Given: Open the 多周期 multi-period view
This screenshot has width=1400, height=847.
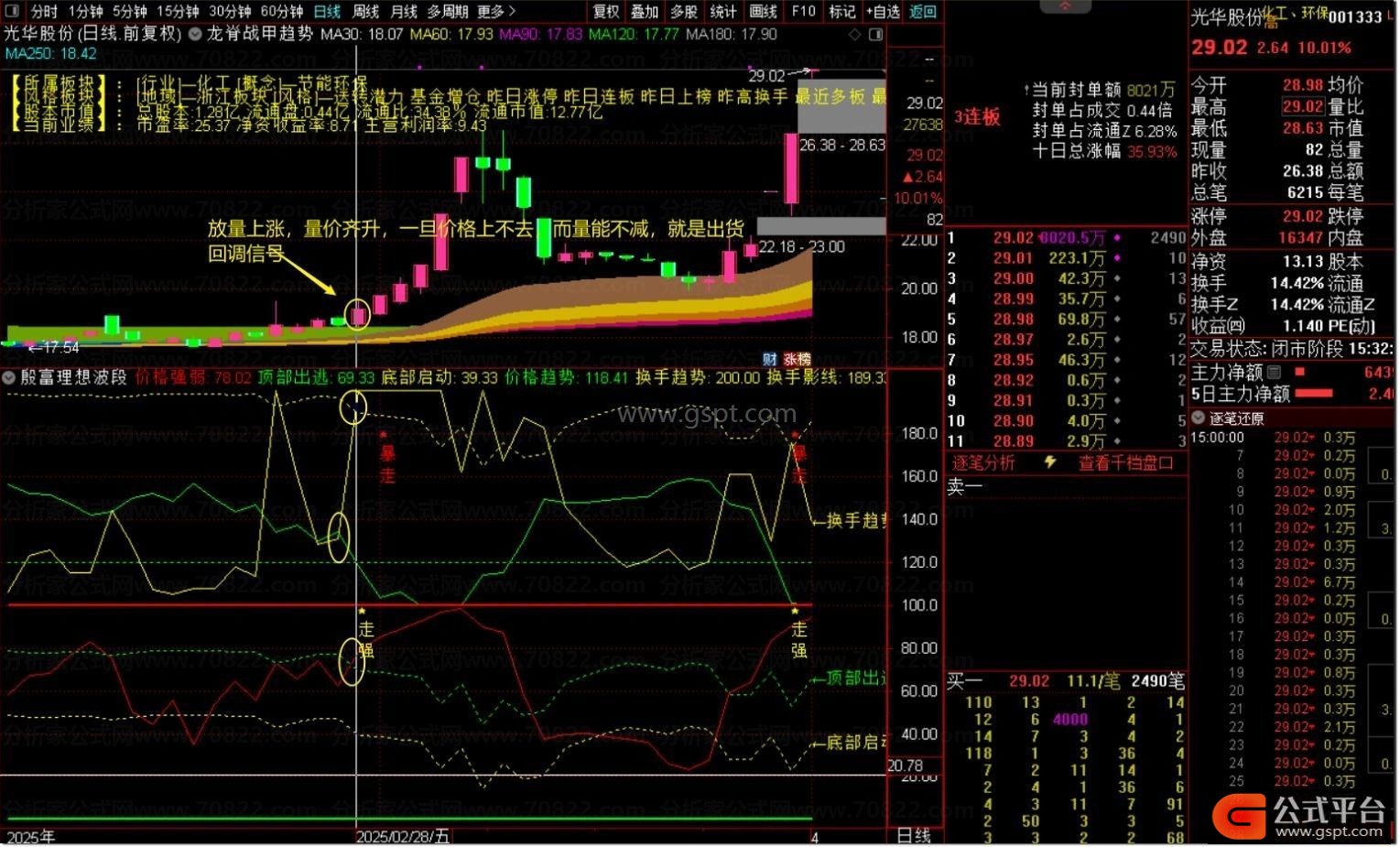Looking at the screenshot, I should click(x=448, y=11).
